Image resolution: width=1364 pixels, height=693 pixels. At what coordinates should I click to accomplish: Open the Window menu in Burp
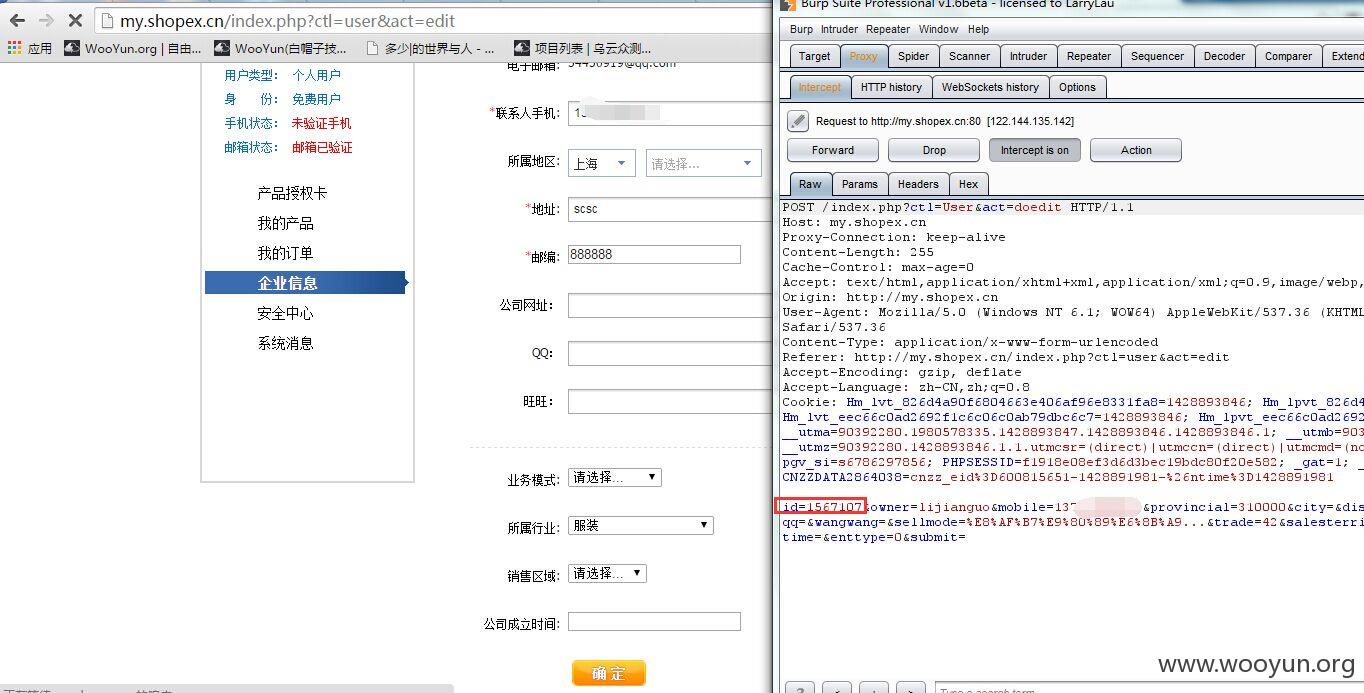(938, 29)
